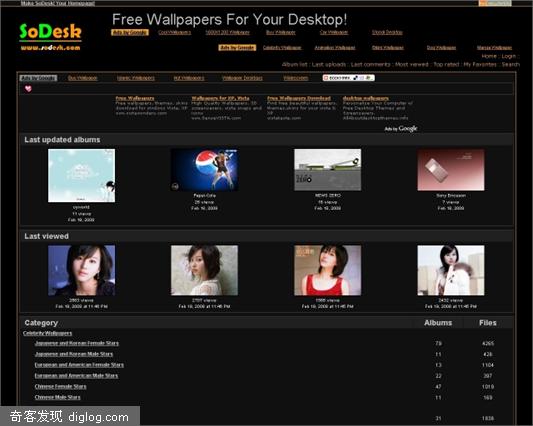This screenshot has height=426, width=533.
Task: Click the Wallpapers for XP, Vista ad
Action: (220, 98)
